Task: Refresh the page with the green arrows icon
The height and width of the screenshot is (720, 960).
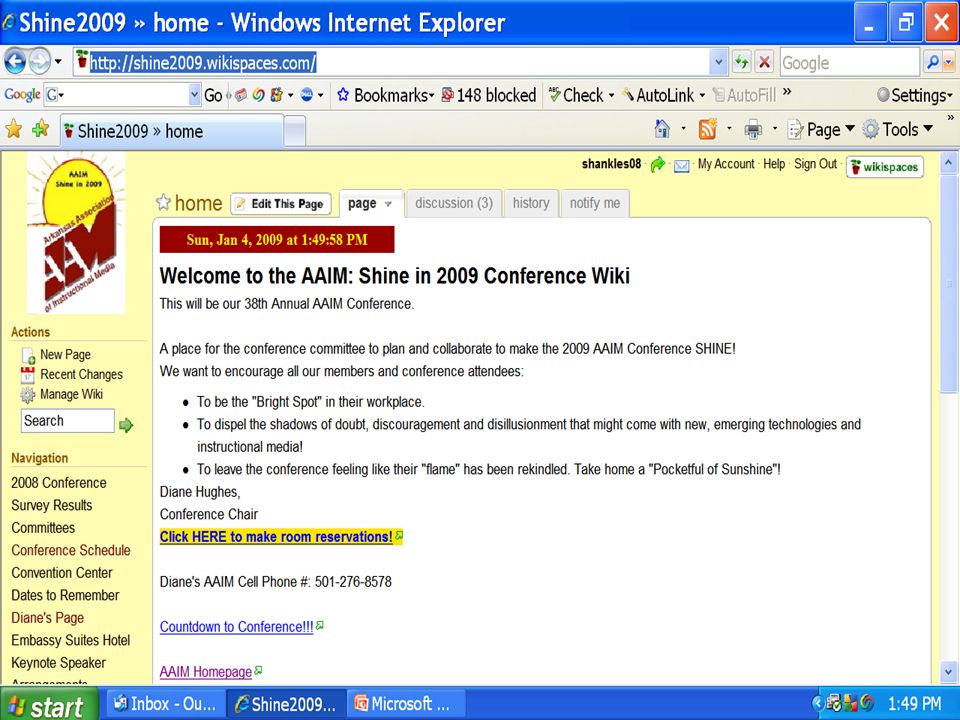Action: (x=741, y=62)
